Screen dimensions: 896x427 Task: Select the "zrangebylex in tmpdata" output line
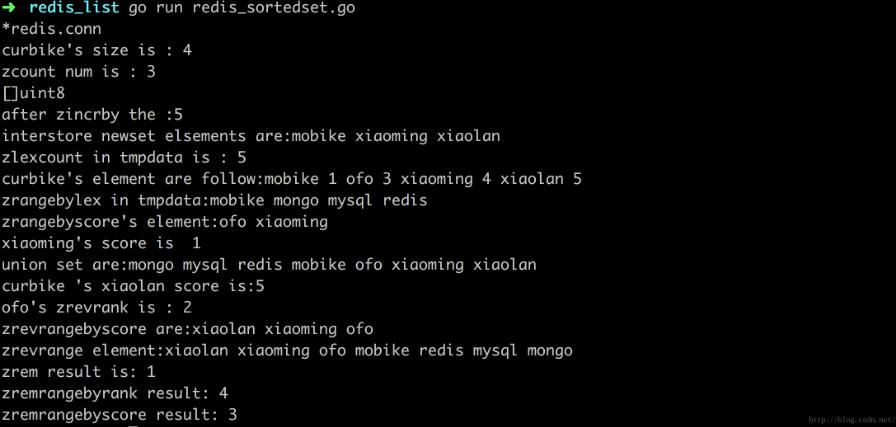pyautogui.click(x=214, y=200)
